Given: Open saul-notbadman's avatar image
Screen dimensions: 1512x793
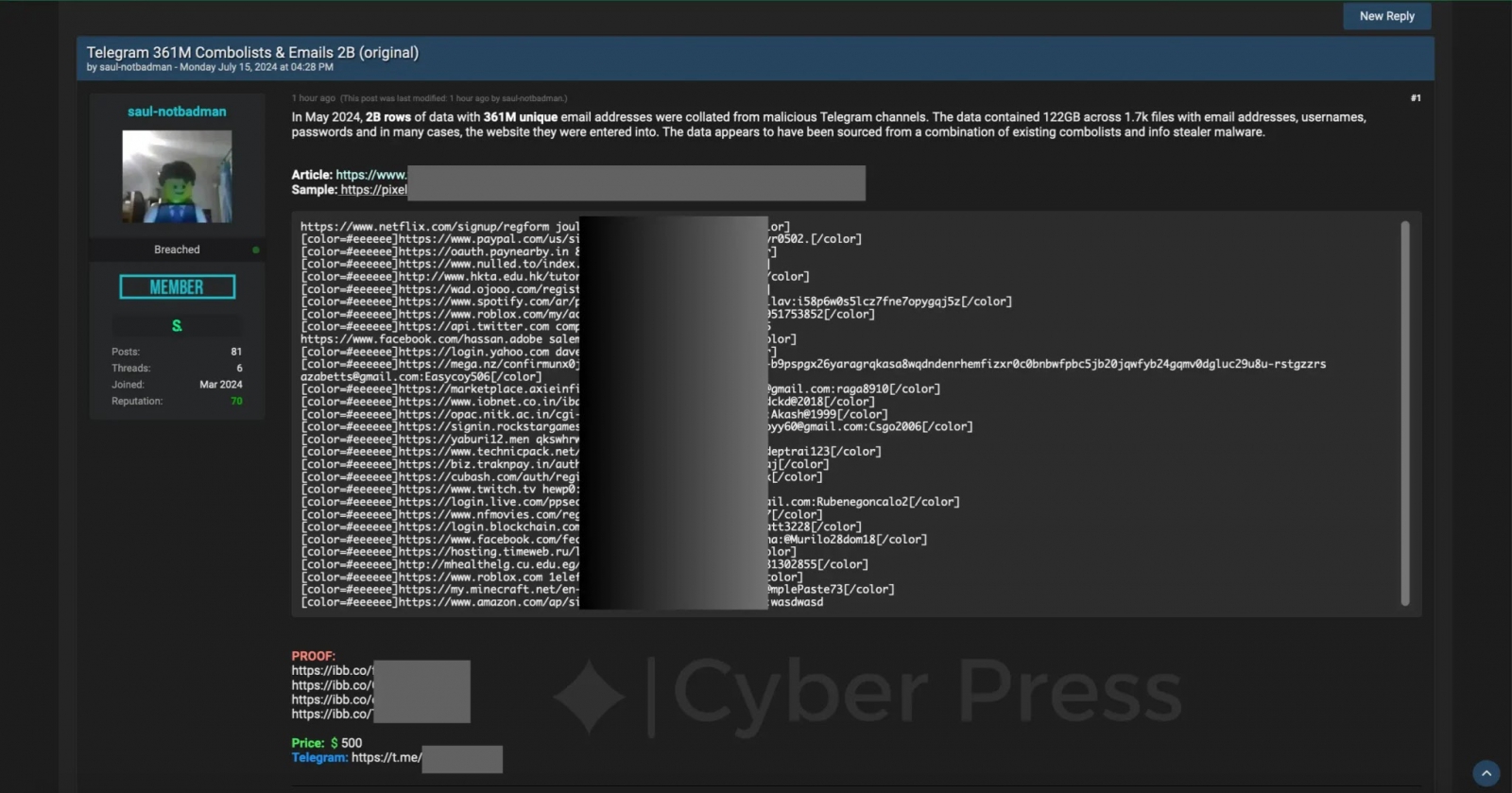Looking at the screenshot, I should 177,177.
